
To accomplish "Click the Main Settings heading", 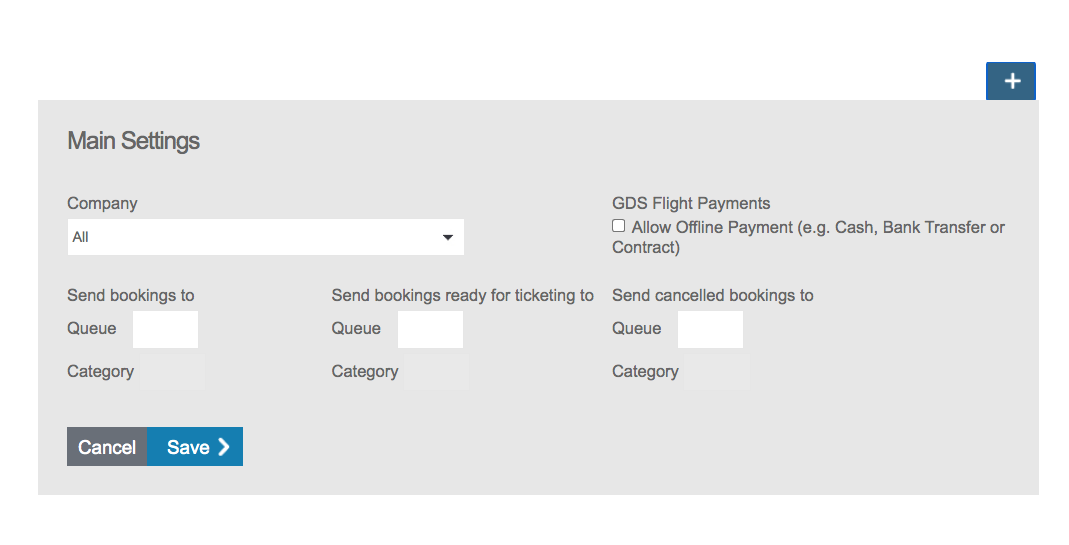I will 133,141.
